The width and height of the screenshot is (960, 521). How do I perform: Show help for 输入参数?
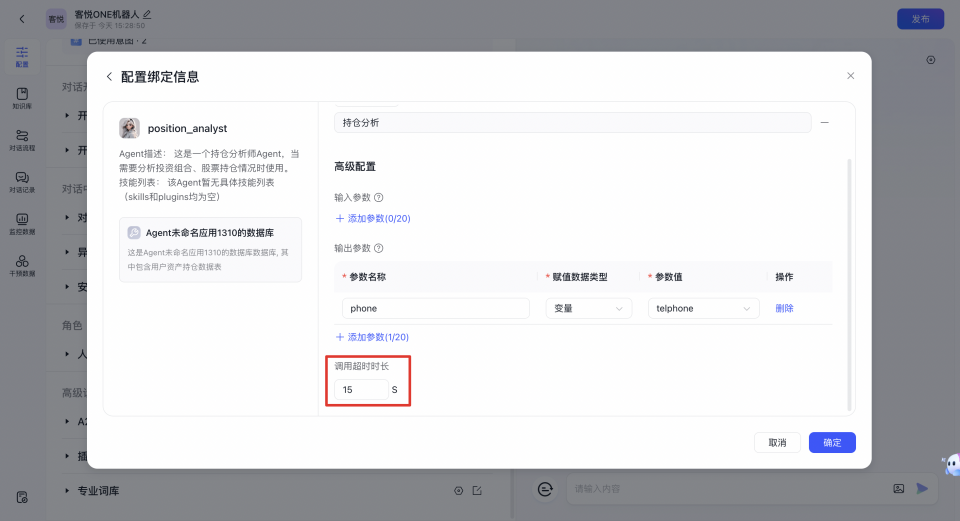[378, 197]
